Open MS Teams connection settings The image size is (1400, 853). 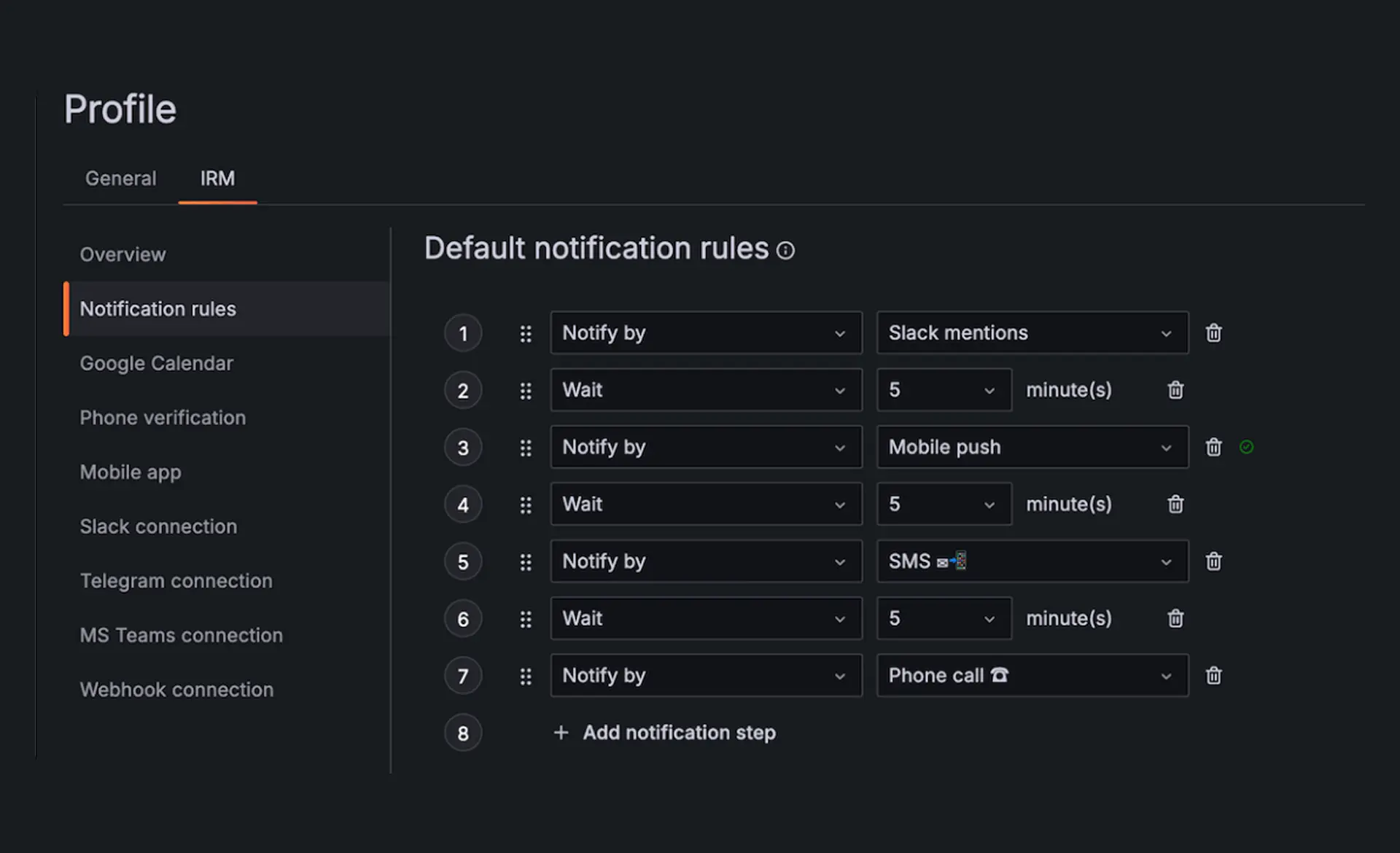[181, 635]
